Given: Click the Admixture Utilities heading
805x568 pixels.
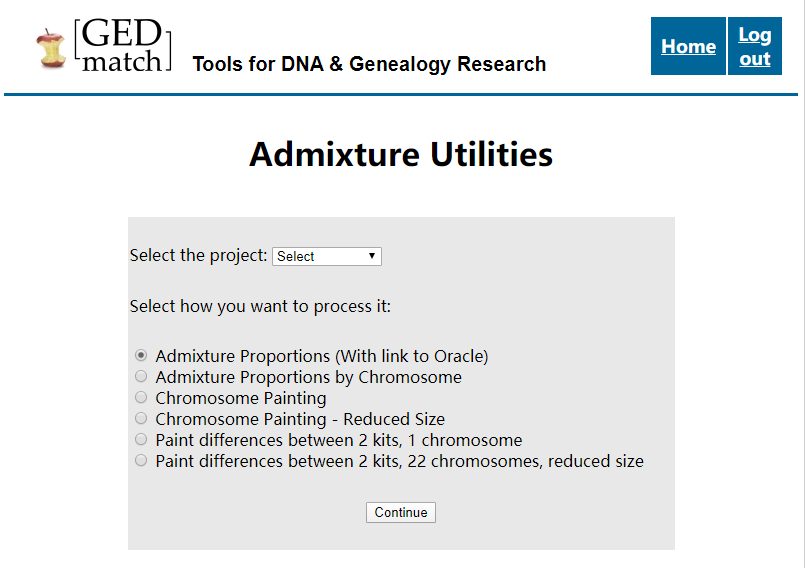Looking at the screenshot, I should click(x=401, y=154).
